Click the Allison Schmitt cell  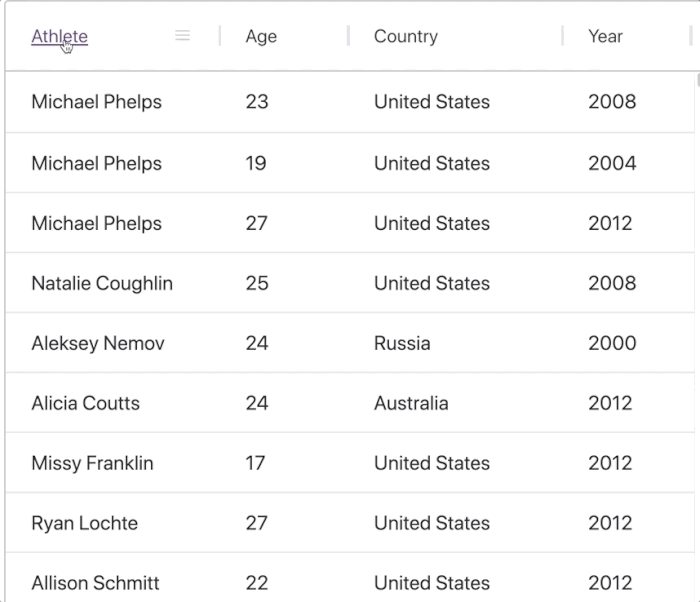tap(95, 583)
